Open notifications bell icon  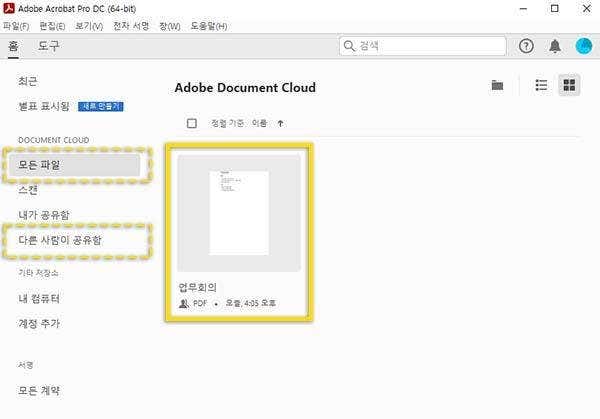tap(555, 46)
